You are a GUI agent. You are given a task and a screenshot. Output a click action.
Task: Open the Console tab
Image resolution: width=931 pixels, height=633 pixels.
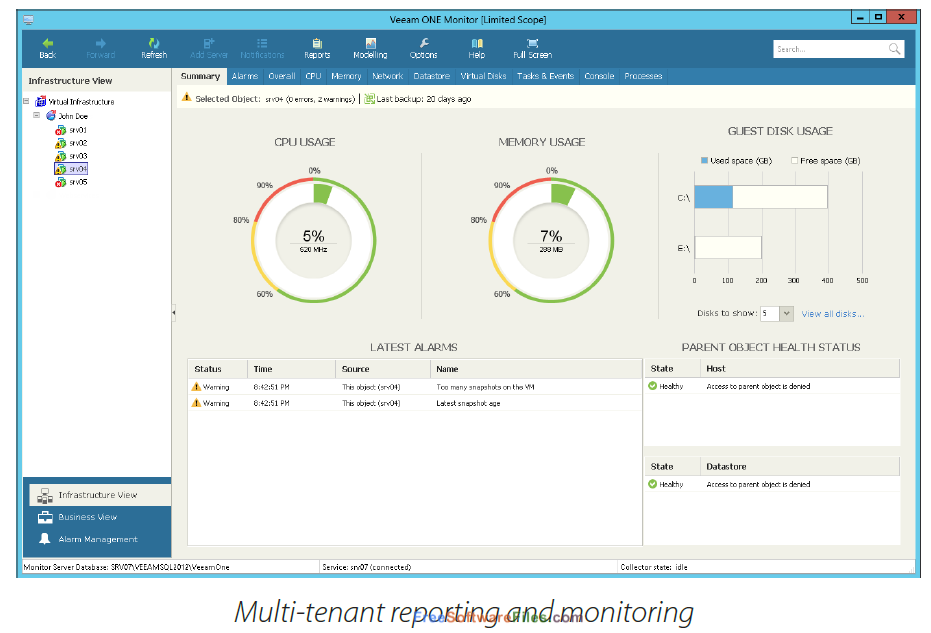click(599, 76)
